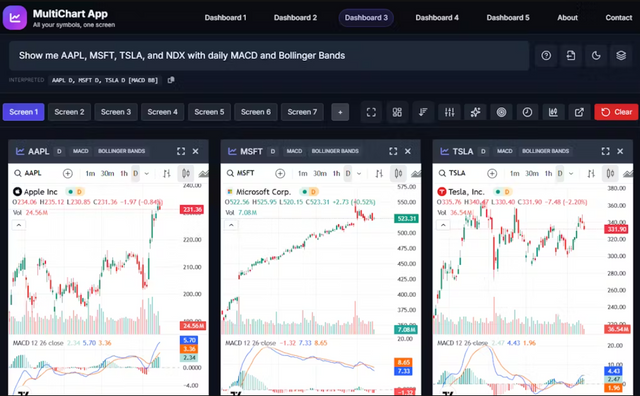The image size is (640, 396).
Task: Switch to Screen 7 tab
Action: [302, 112]
